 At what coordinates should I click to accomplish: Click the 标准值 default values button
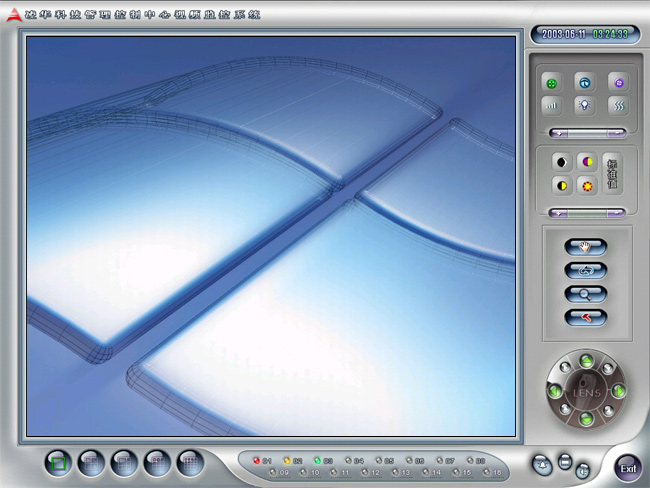coord(613,174)
